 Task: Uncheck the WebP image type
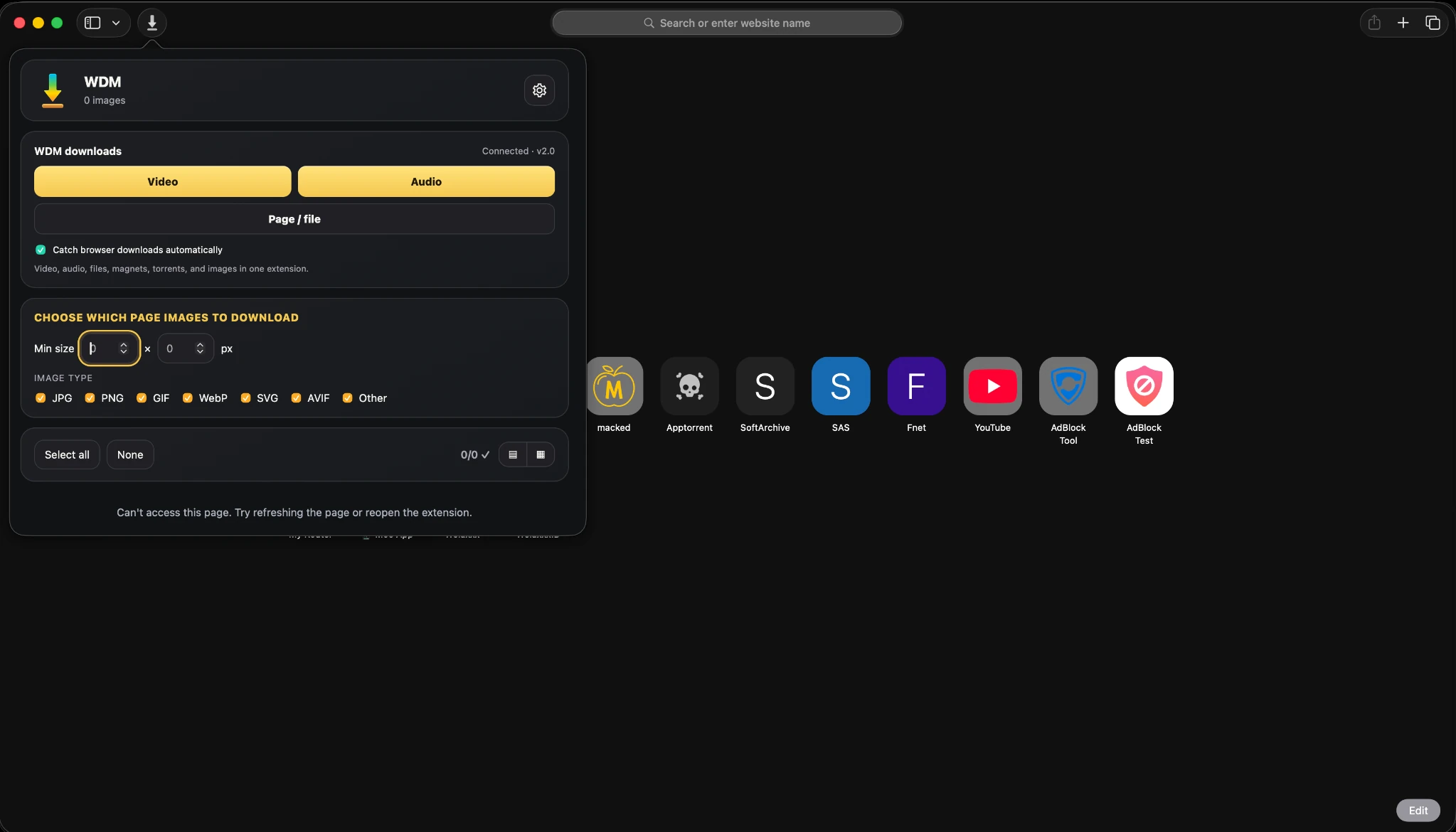pyautogui.click(x=188, y=398)
